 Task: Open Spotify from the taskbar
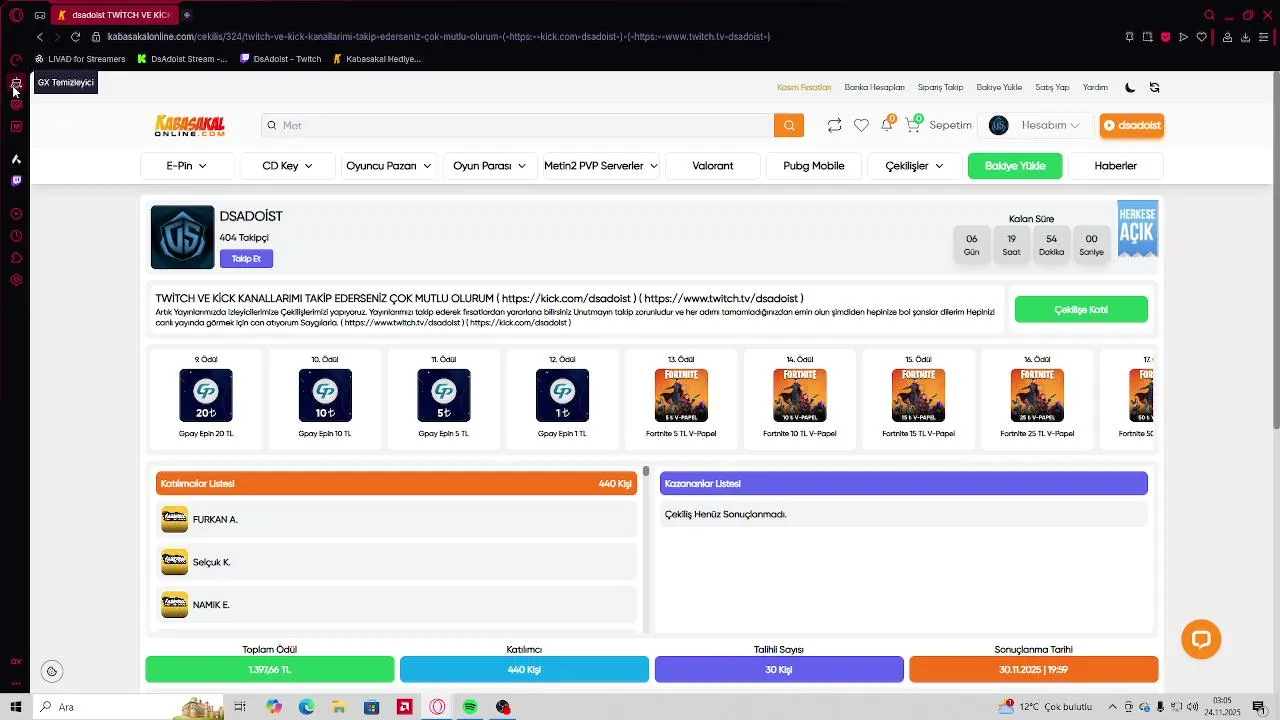click(x=470, y=707)
